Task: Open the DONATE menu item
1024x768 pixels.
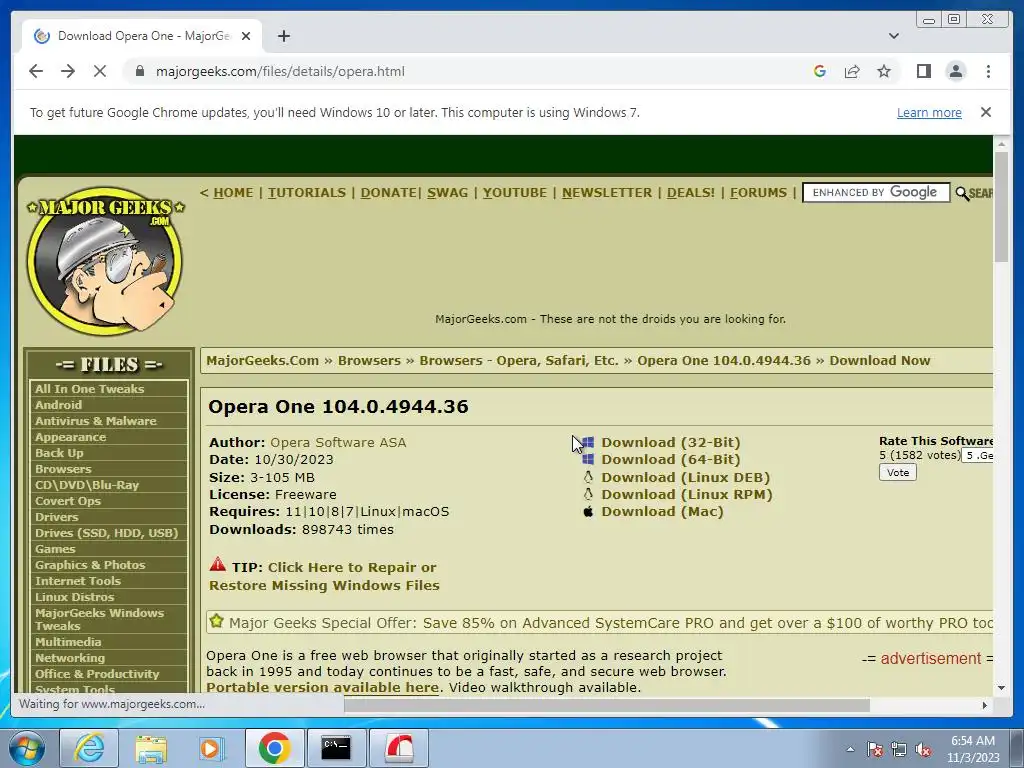Action: (x=389, y=193)
